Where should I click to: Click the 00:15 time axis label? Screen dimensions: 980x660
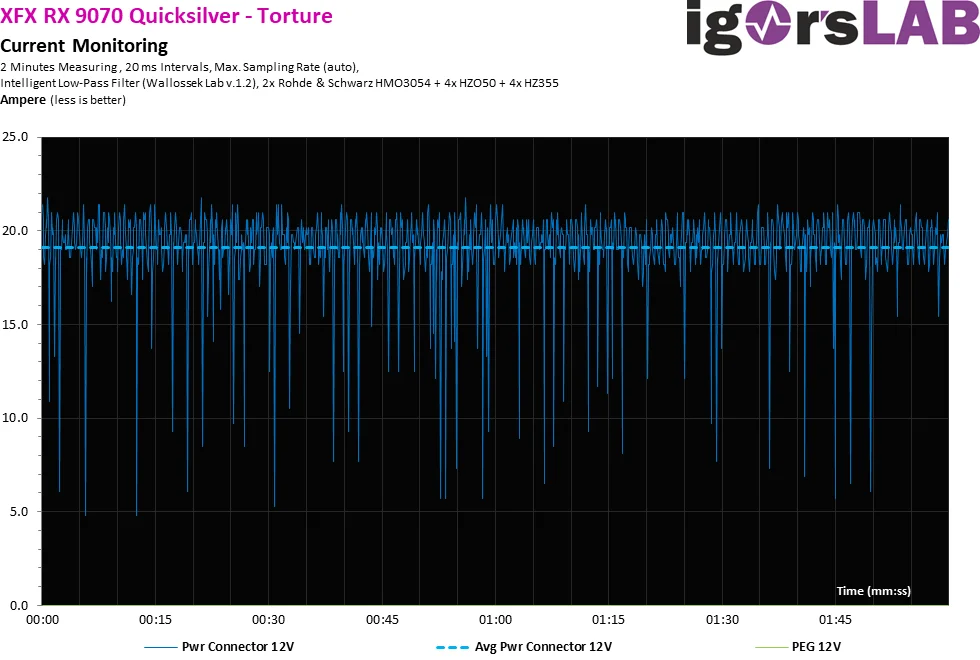pyautogui.click(x=156, y=620)
